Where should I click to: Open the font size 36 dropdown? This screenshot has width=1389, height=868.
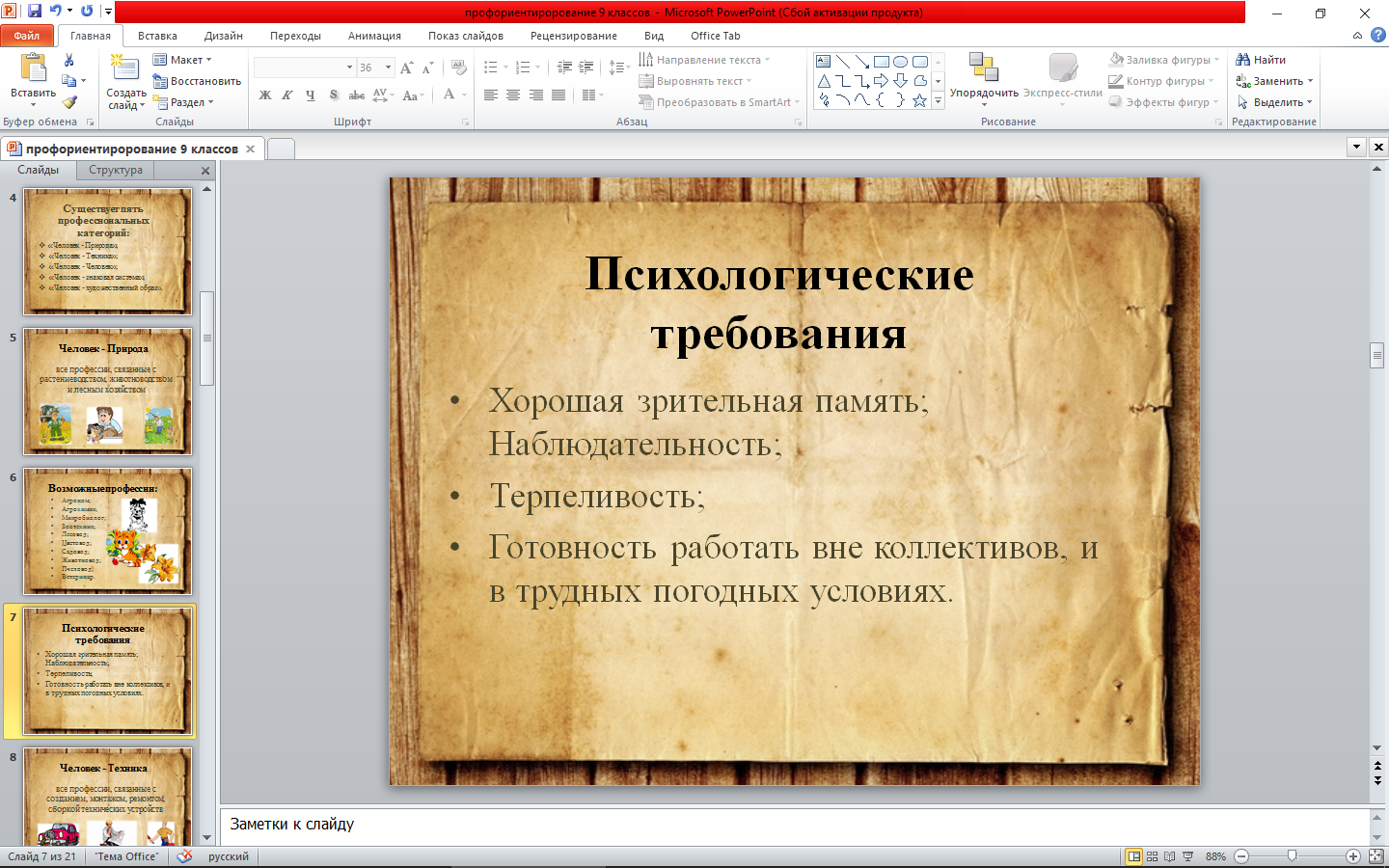[388, 68]
